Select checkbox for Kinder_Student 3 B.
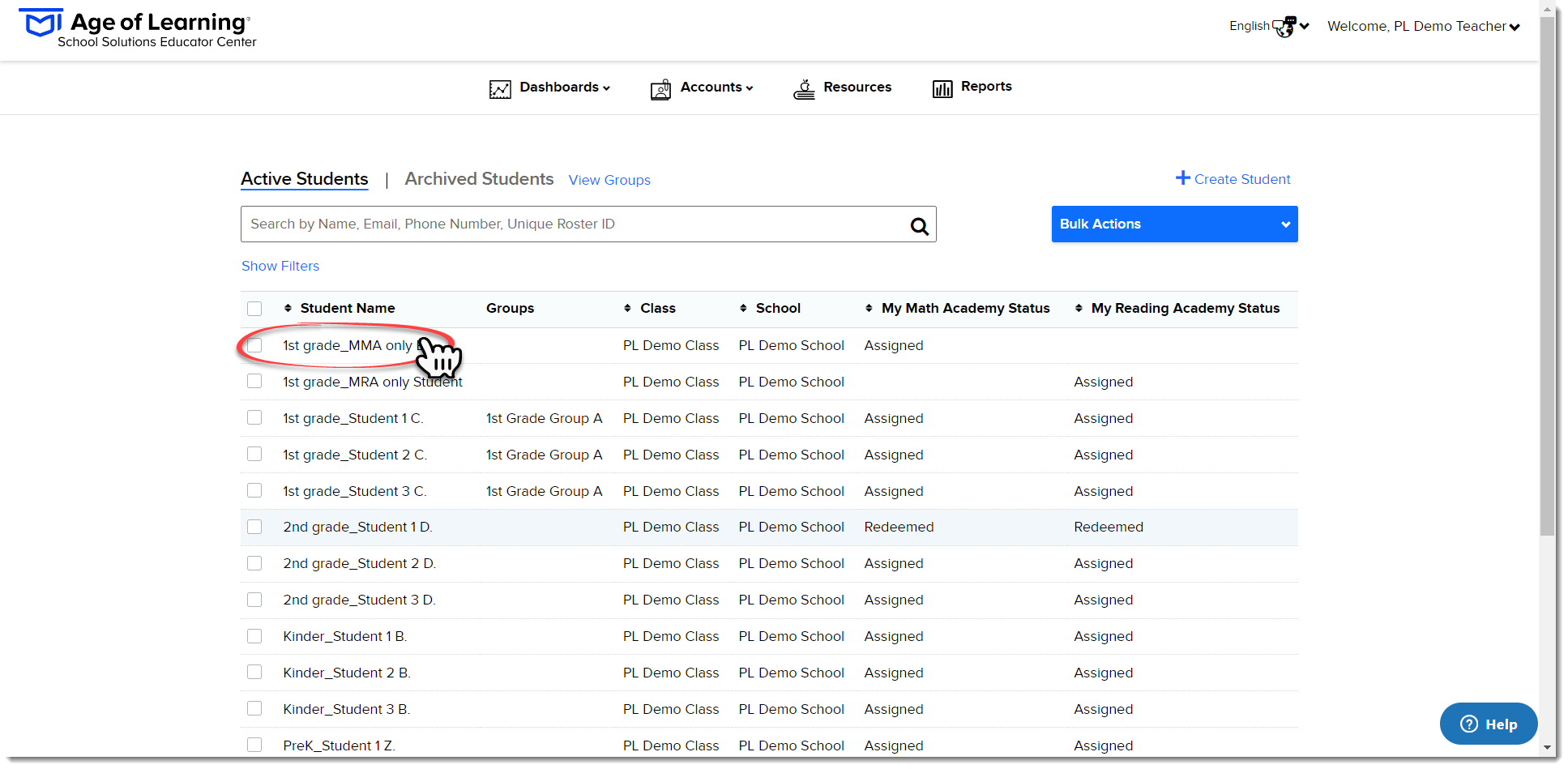The width and height of the screenshot is (1568, 769). (x=254, y=708)
